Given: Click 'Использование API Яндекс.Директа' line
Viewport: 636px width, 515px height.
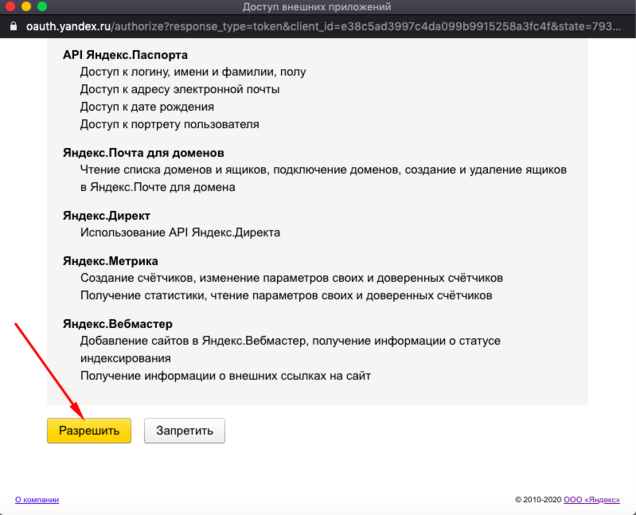Looking at the screenshot, I should (180, 232).
